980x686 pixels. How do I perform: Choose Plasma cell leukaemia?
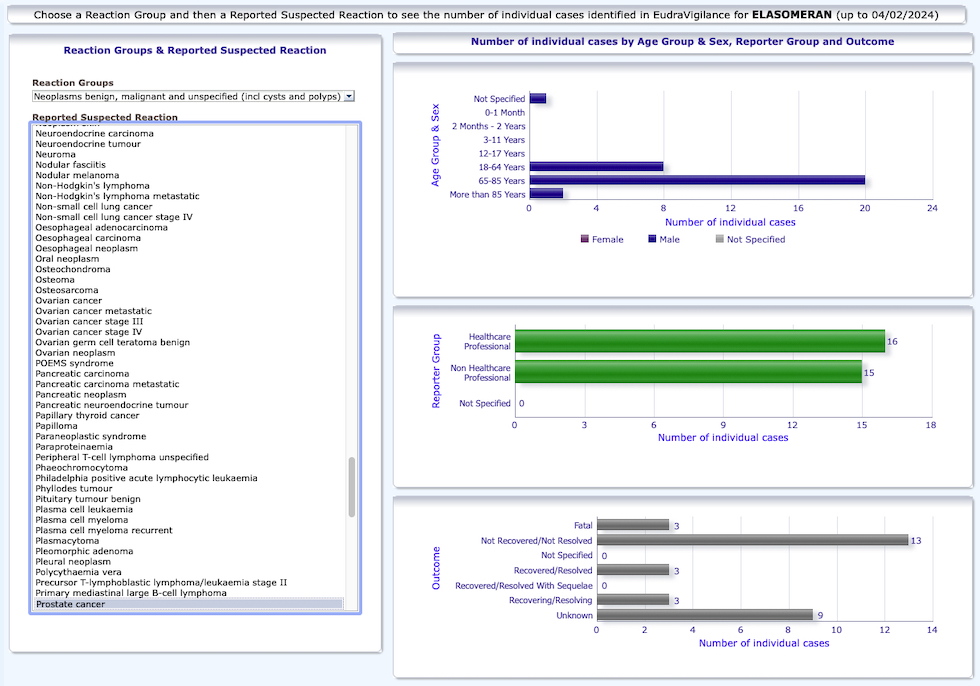(x=84, y=509)
